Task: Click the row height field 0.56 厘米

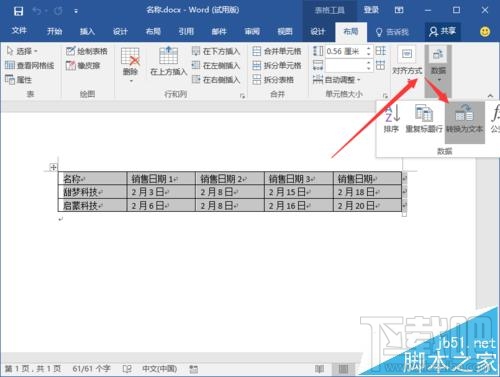Action: point(345,51)
